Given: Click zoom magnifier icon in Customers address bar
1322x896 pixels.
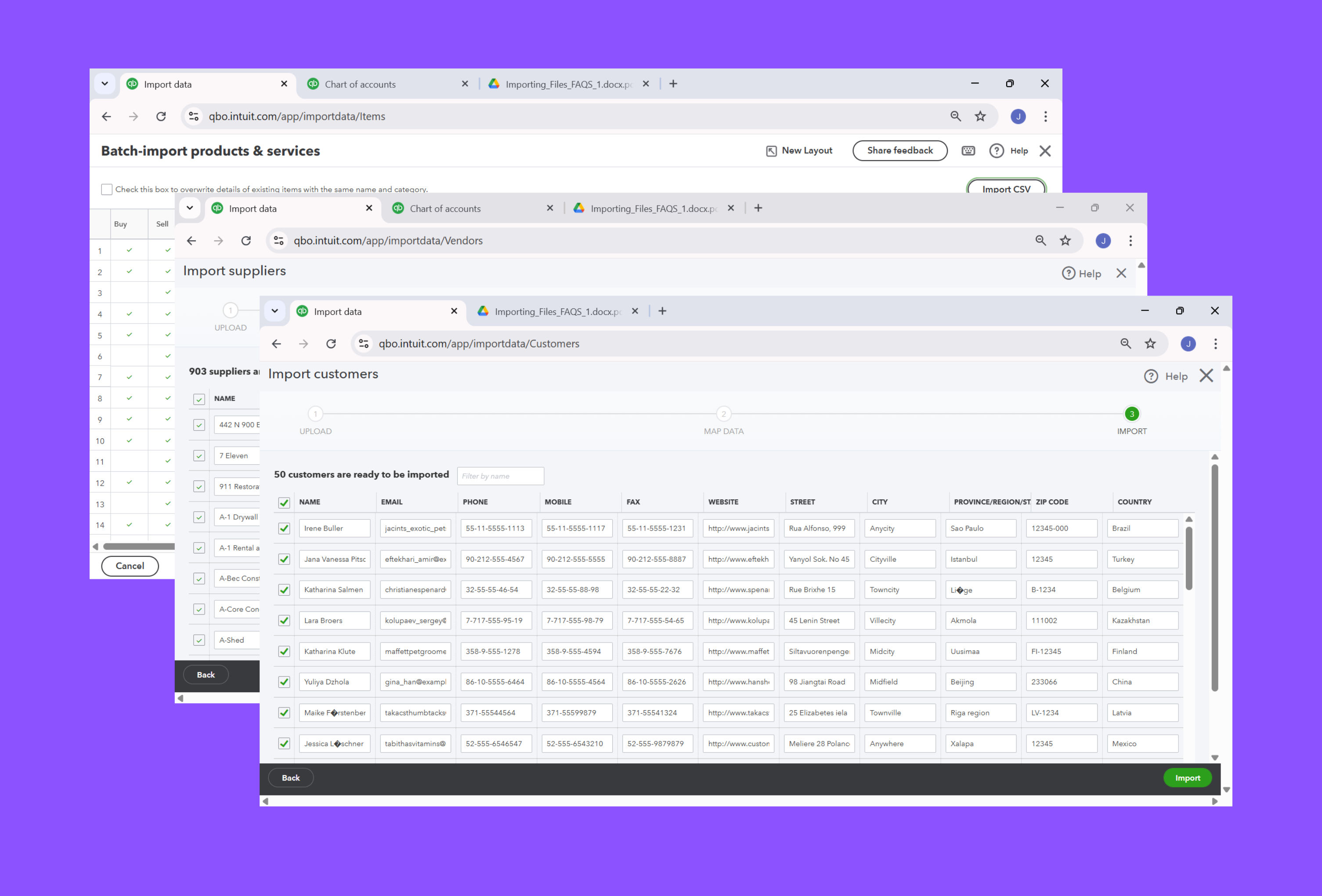Looking at the screenshot, I should [x=1125, y=343].
